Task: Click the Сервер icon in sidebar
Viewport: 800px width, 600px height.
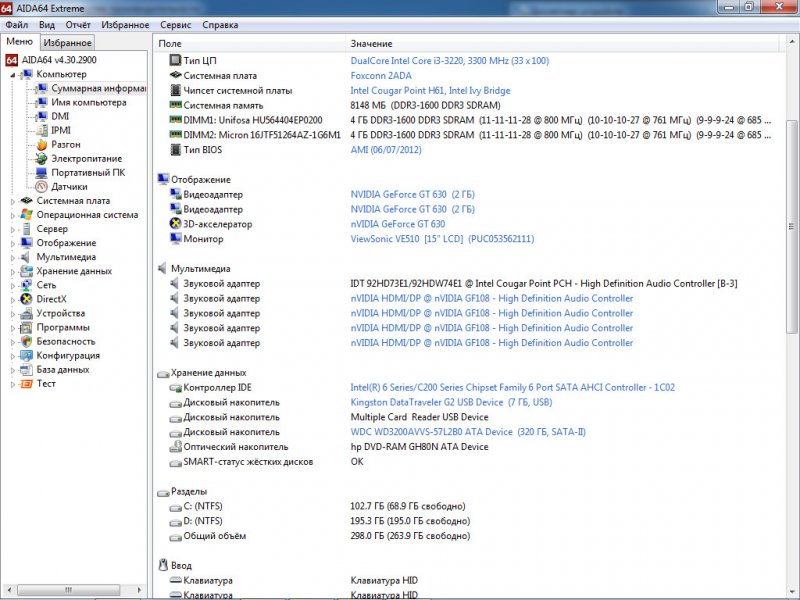Action: pos(27,228)
